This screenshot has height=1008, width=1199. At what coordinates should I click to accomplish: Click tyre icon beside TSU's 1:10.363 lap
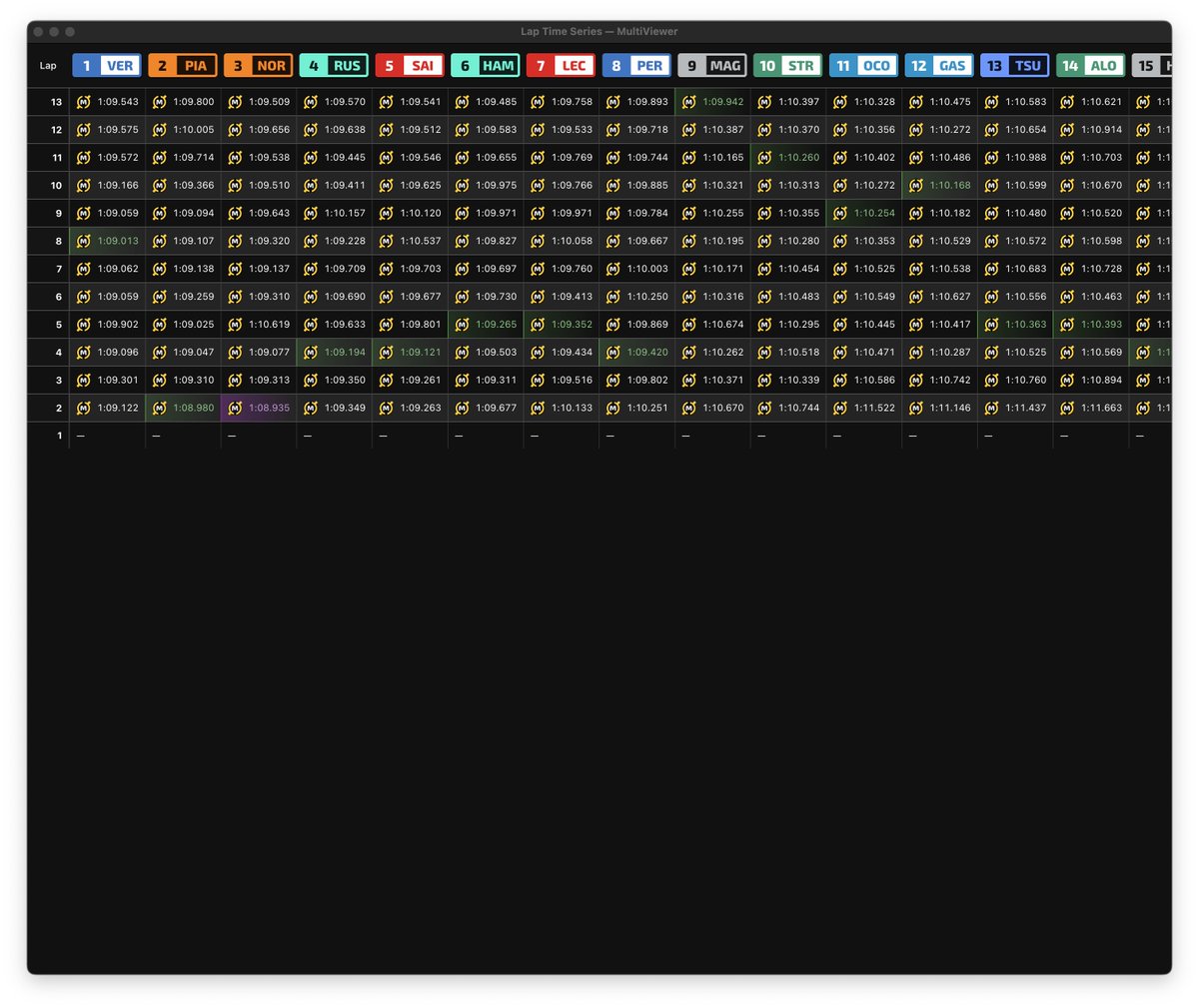click(x=991, y=325)
